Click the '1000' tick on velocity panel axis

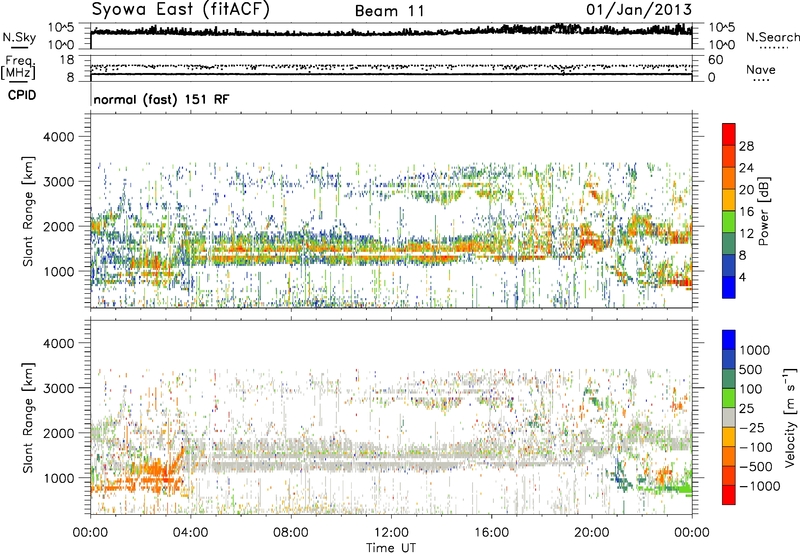pyautogui.click(x=59, y=478)
